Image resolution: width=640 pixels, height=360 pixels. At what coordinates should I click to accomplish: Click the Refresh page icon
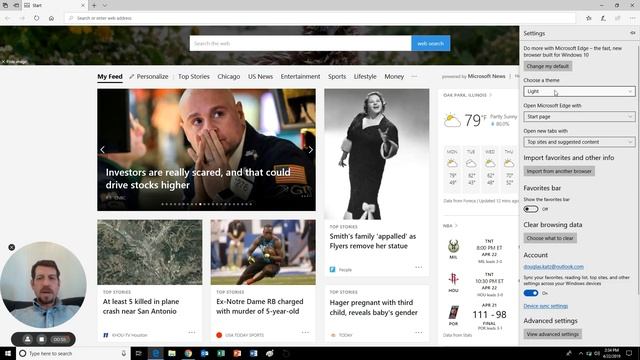[x=37, y=18]
